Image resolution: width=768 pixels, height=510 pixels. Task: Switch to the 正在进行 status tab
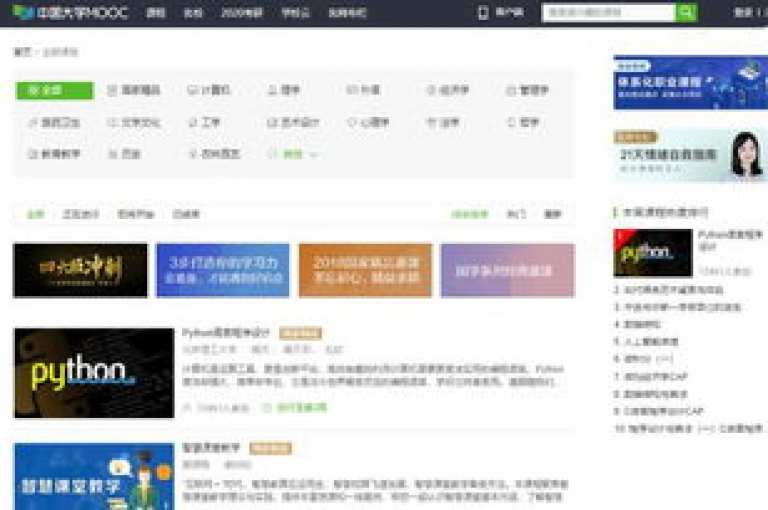(x=81, y=214)
